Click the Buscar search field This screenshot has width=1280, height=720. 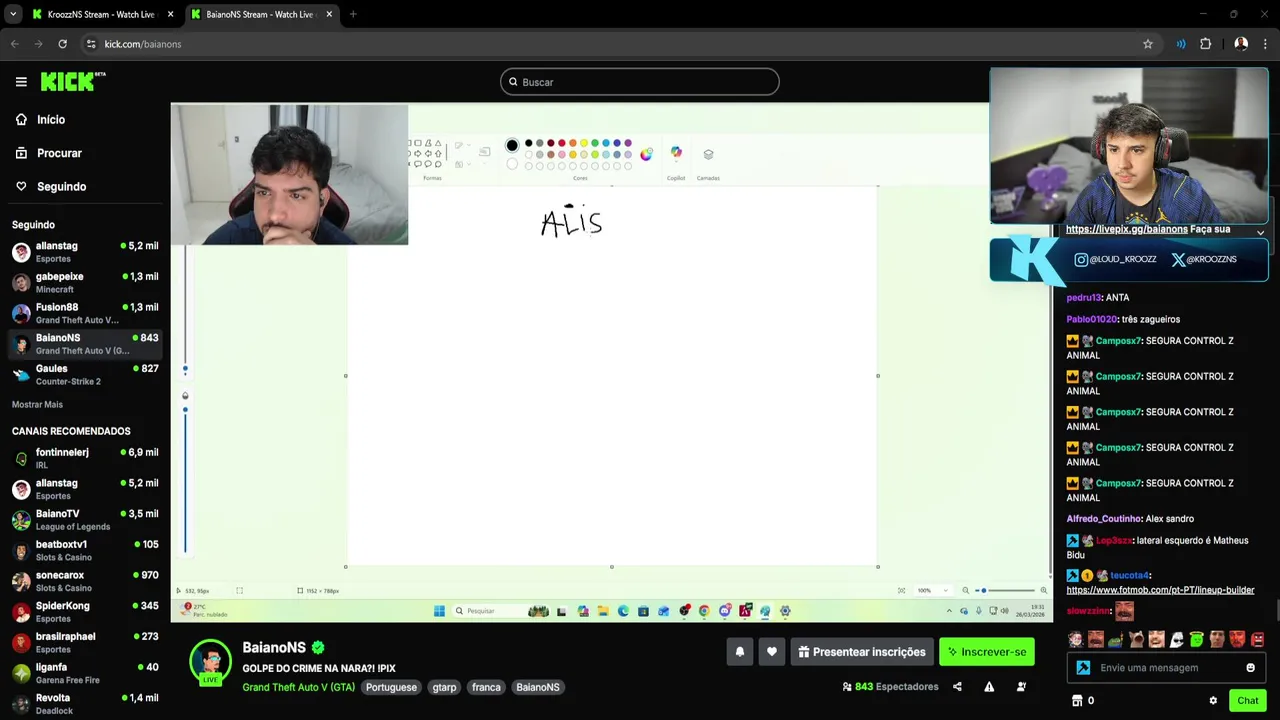tap(640, 82)
